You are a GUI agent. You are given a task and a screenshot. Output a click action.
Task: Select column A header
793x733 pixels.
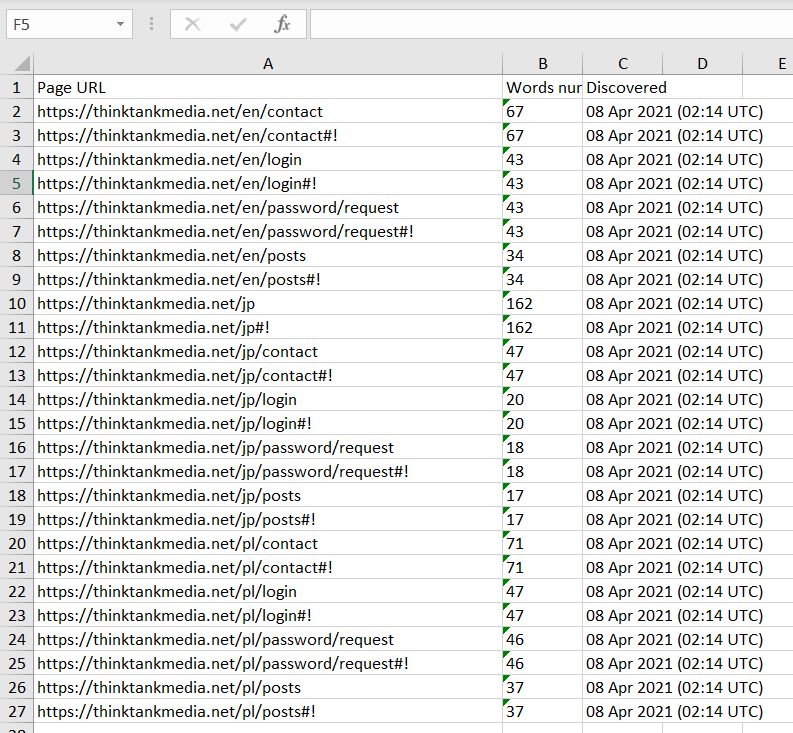[268, 64]
